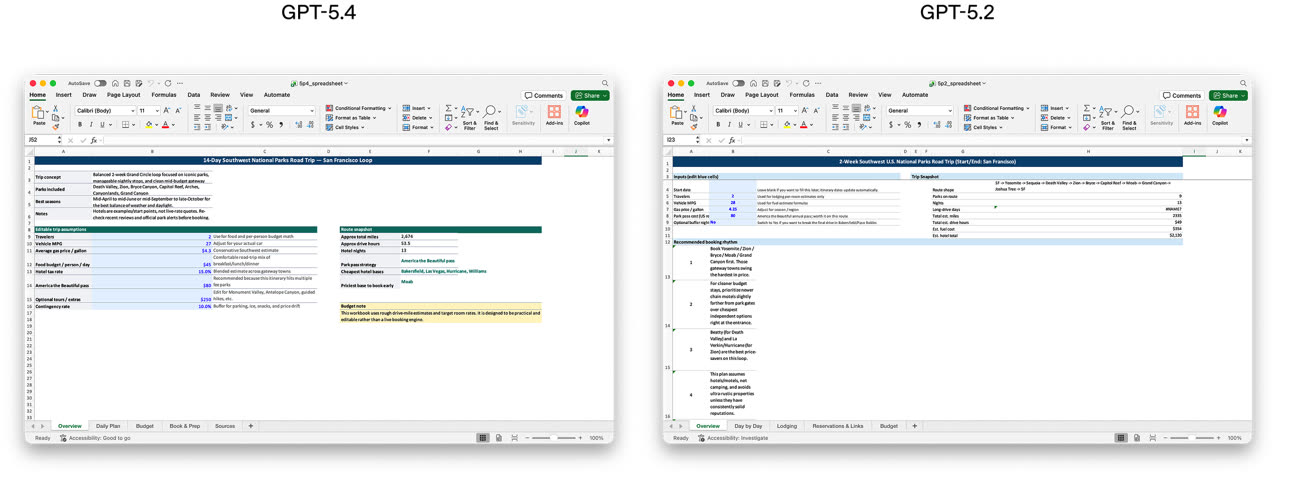
Task: Click AutoSum sigma icon in 5p2_spreadsheet ribbon
Action: (x=1088, y=108)
